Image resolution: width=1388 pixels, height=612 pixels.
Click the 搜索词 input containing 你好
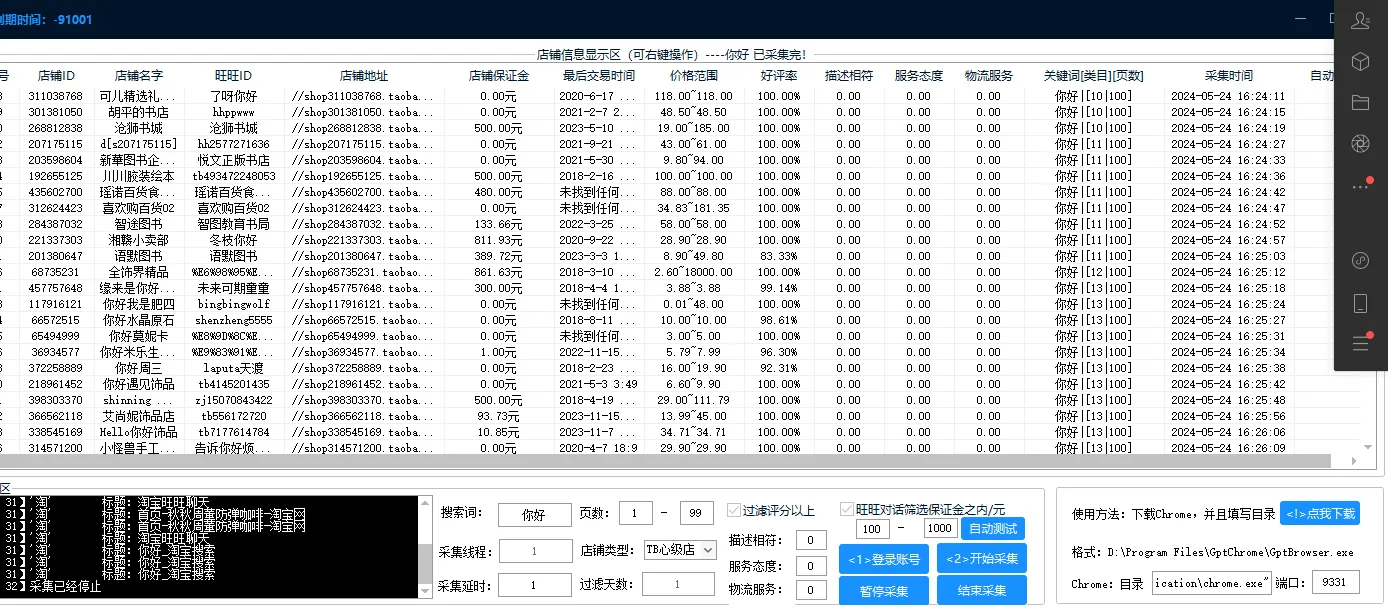tap(534, 514)
